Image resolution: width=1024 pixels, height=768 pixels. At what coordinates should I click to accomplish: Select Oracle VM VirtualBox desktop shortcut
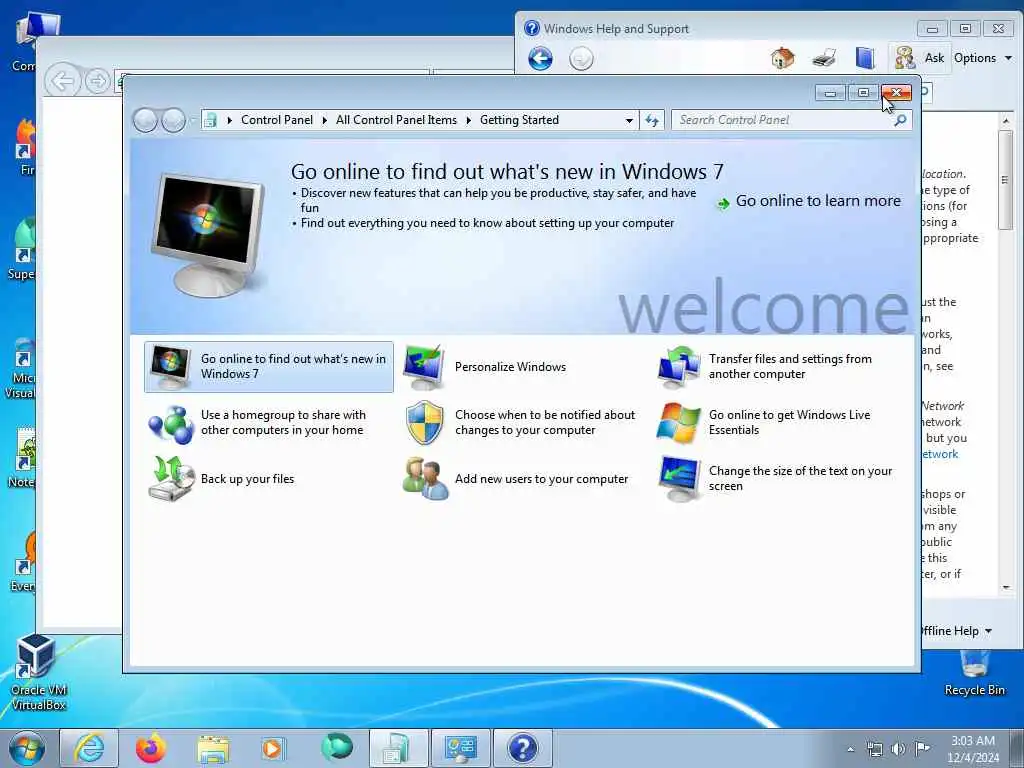(38, 673)
